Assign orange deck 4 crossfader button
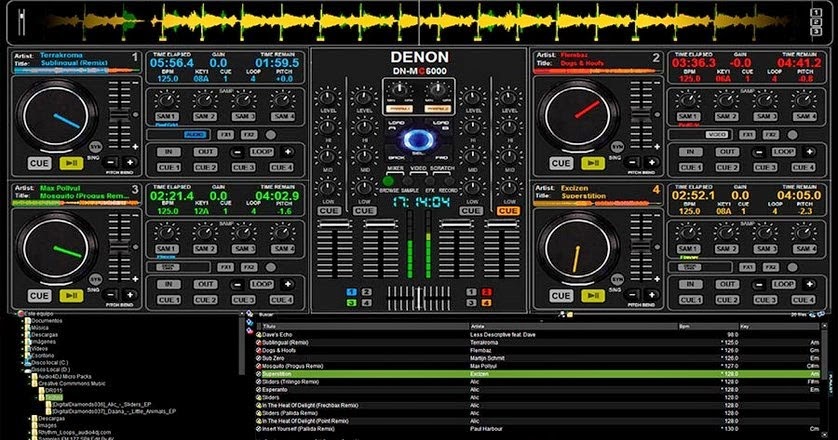 click(x=486, y=303)
